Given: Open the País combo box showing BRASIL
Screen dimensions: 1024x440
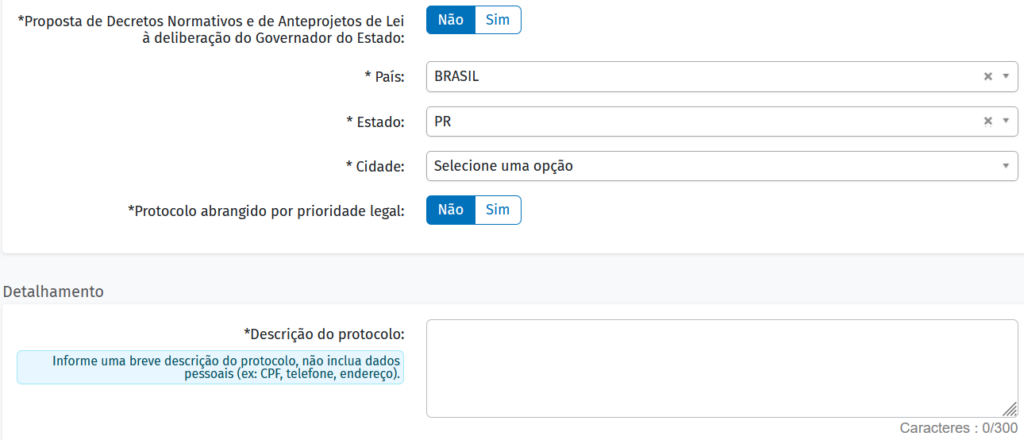Looking at the screenshot, I should pyautogui.click(x=700, y=76).
